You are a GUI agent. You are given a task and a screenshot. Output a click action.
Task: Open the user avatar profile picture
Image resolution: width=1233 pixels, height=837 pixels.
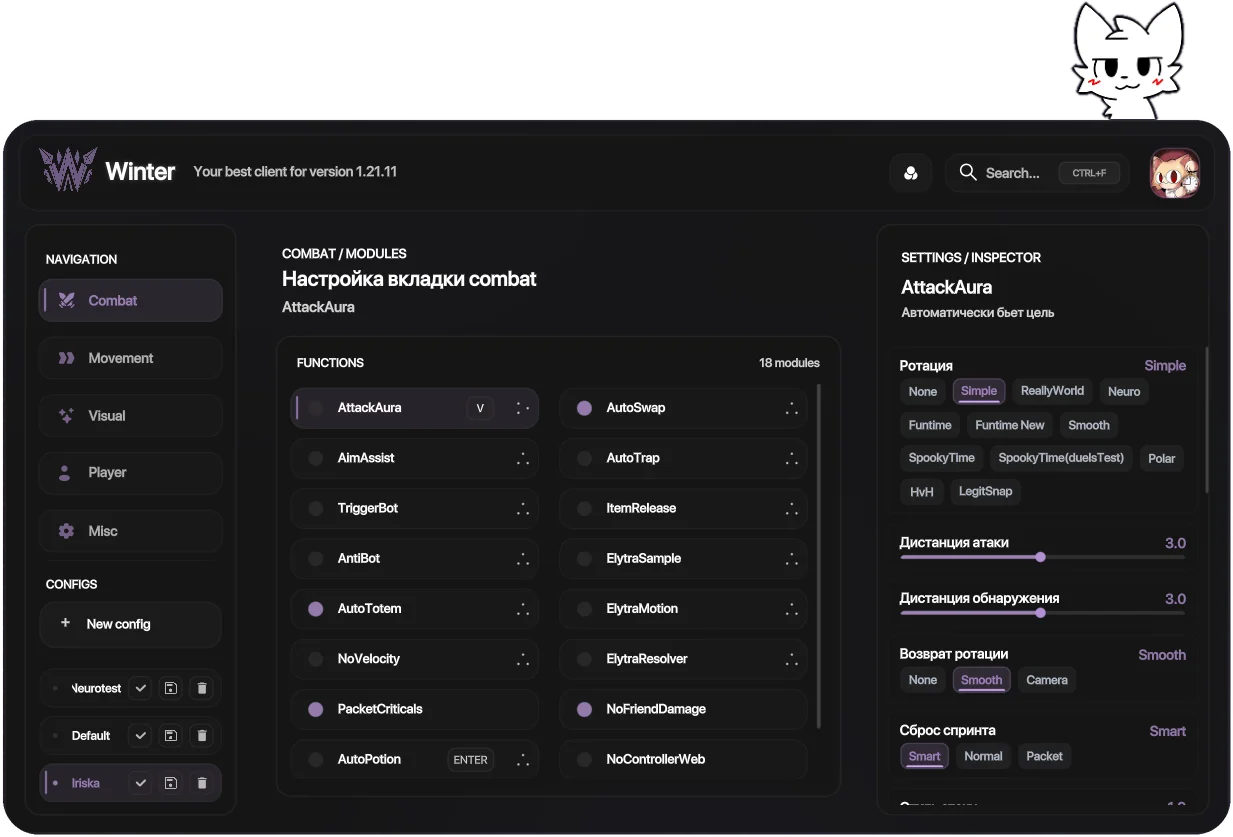coord(1175,173)
